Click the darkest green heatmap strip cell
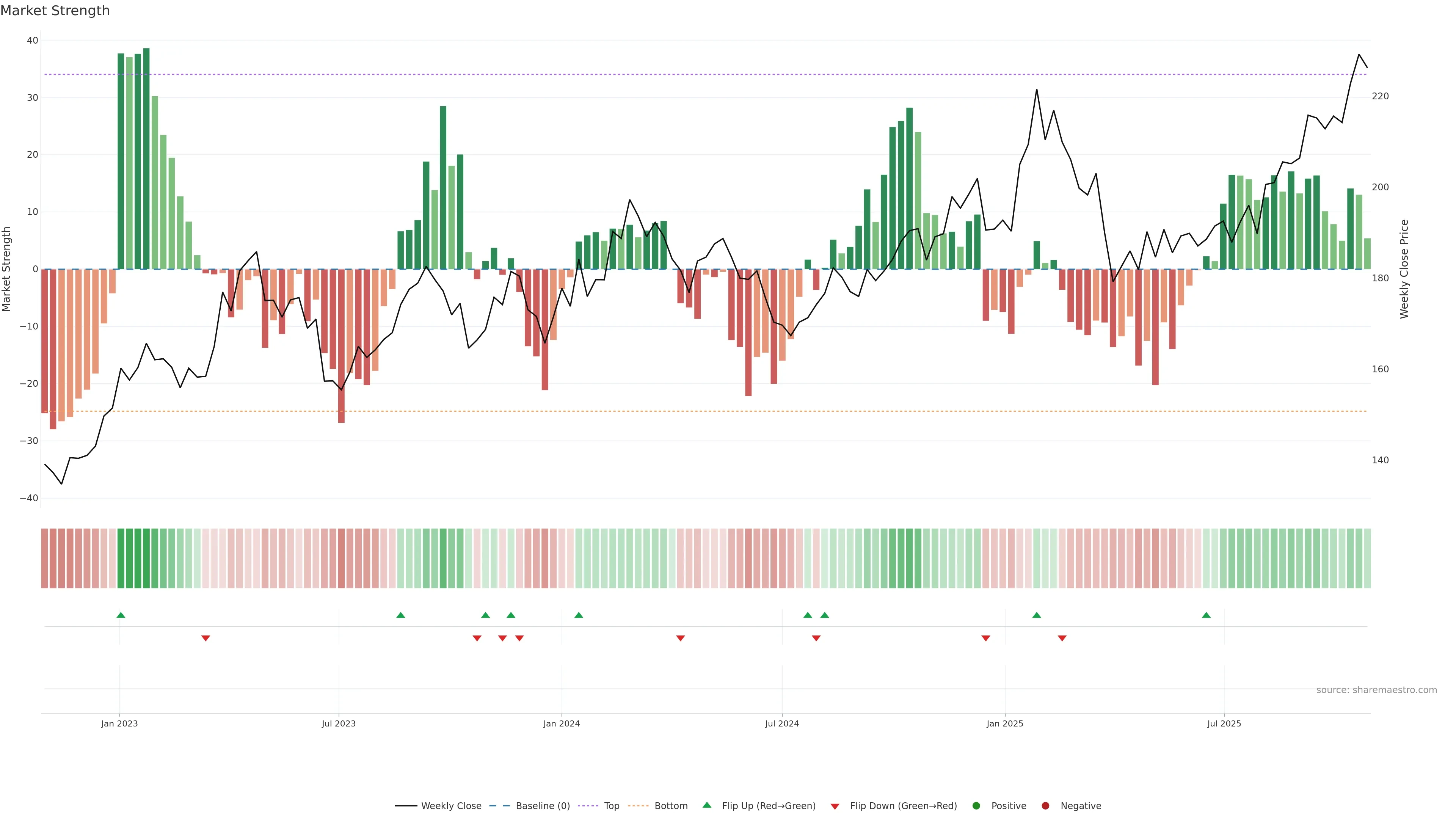The image size is (1456, 819). click(146, 558)
